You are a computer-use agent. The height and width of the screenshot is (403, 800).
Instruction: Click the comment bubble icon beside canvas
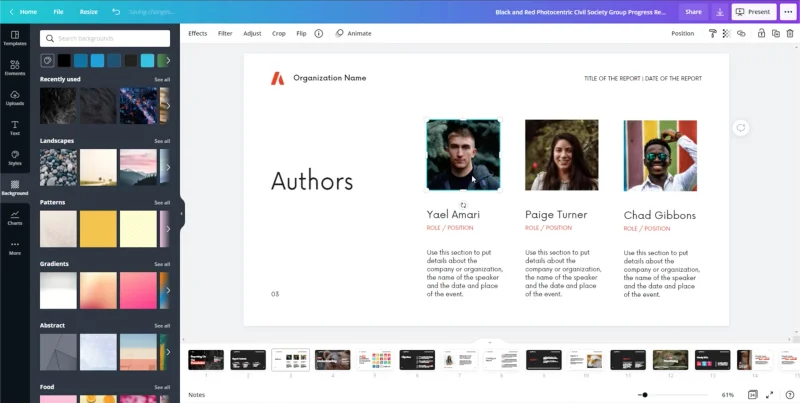tap(741, 128)
